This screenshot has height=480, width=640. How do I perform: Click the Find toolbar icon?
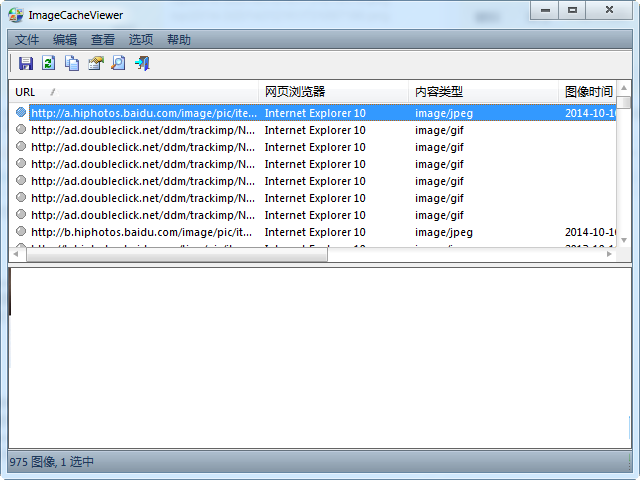(118, 64)
